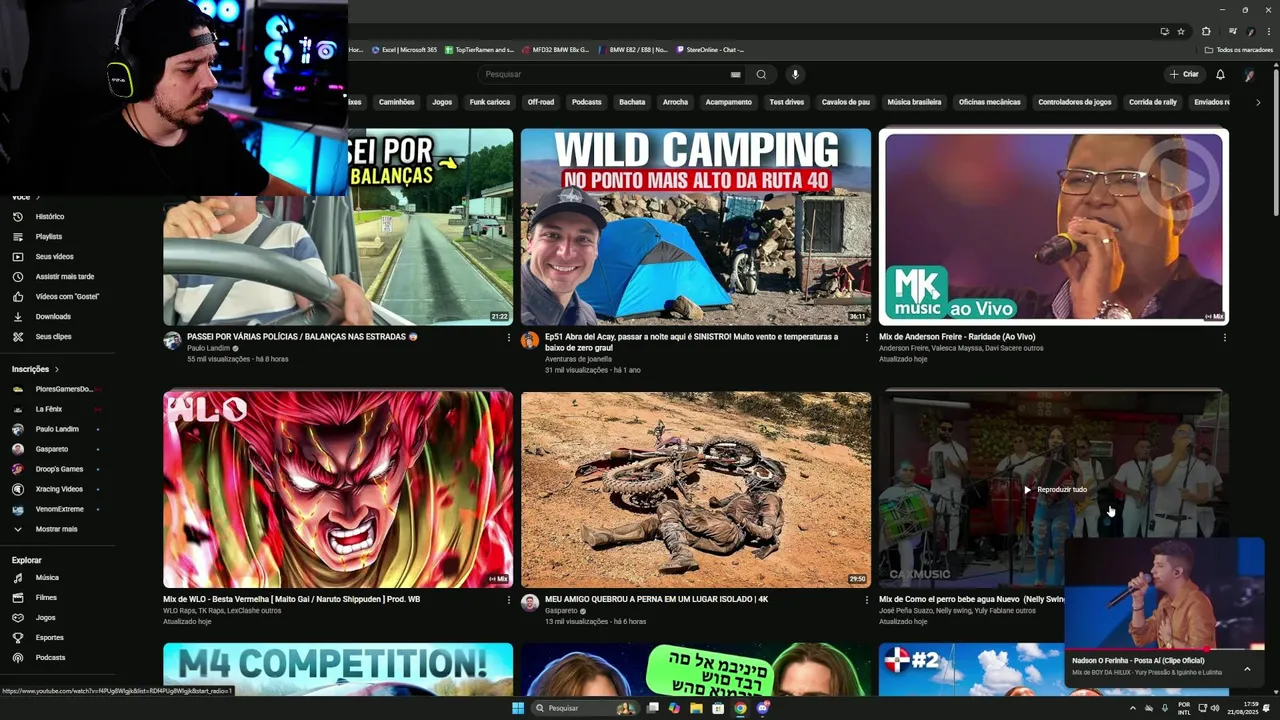Select the Jogos filter chip

442,102
